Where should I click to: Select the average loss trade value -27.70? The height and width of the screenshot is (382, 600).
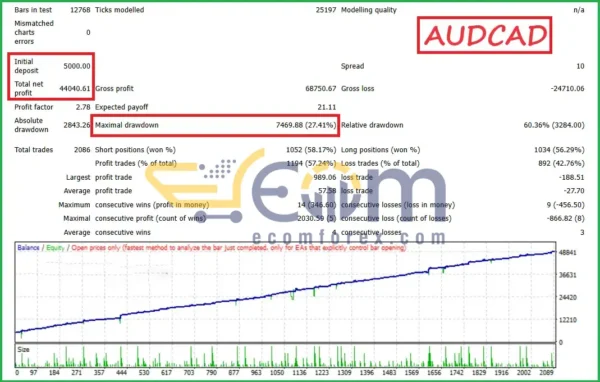pyautogui.click(x=574, y=191)
